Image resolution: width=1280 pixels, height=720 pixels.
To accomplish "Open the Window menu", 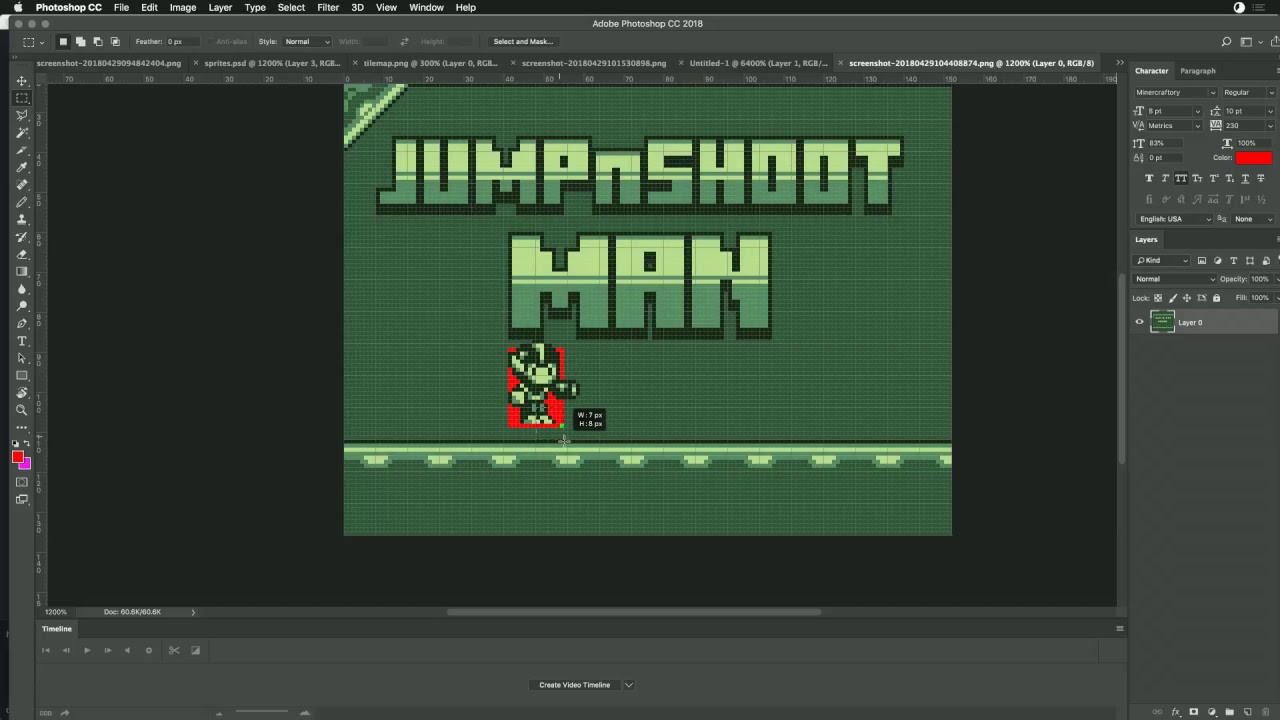I will tap(426, 8).
